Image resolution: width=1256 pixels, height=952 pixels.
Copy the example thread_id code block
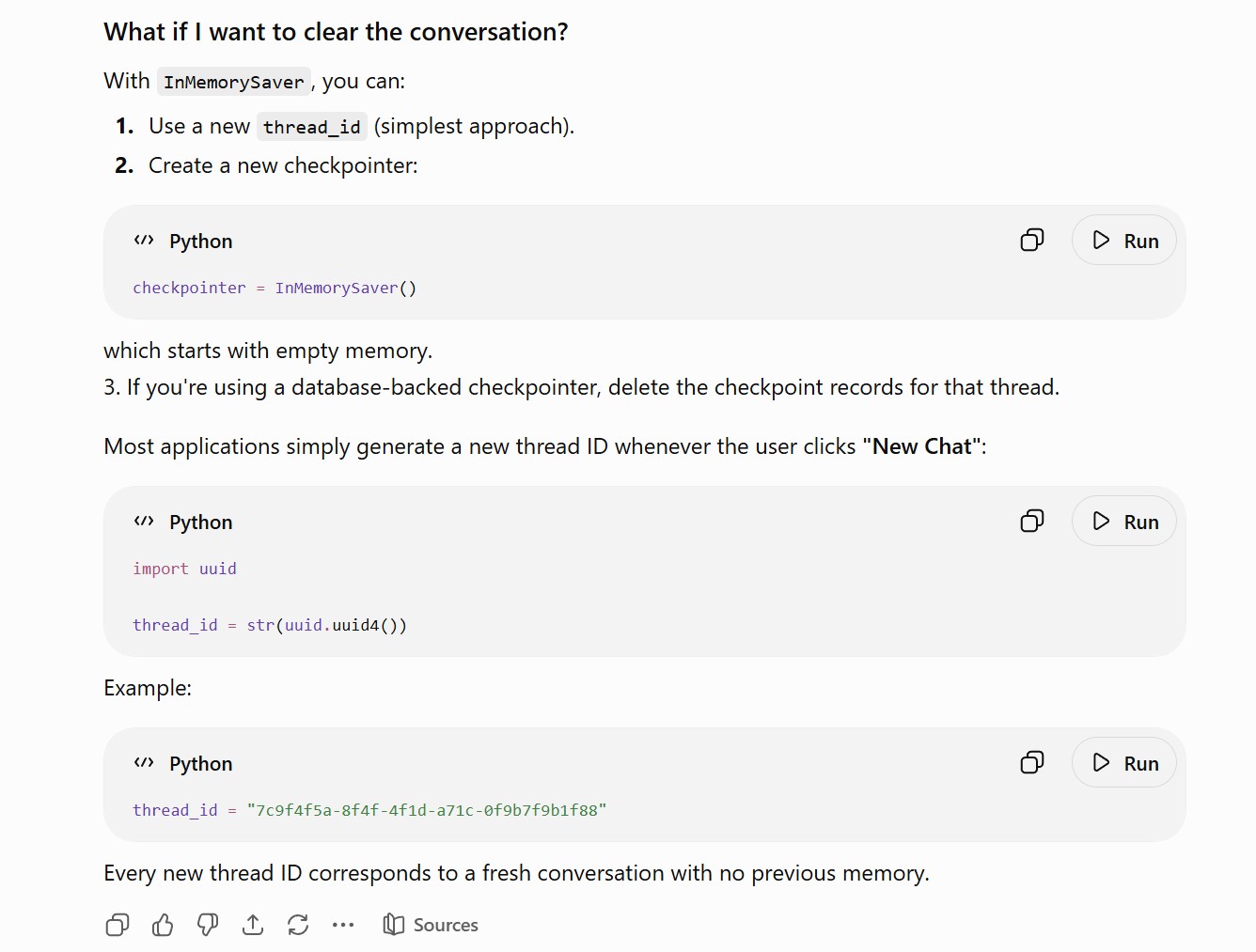(x=1031, y=763)
